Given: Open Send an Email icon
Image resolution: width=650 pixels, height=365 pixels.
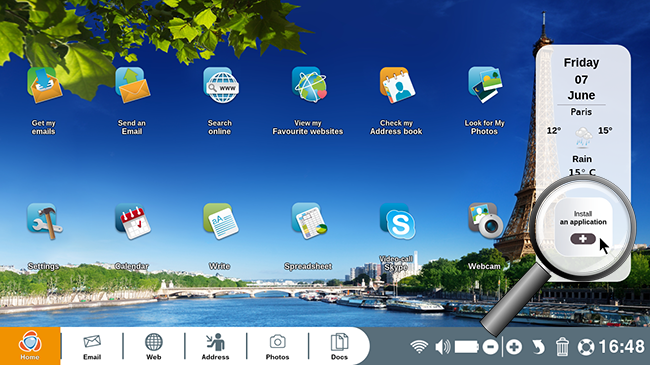Looking at the screenshot, I should pos(133,85).
